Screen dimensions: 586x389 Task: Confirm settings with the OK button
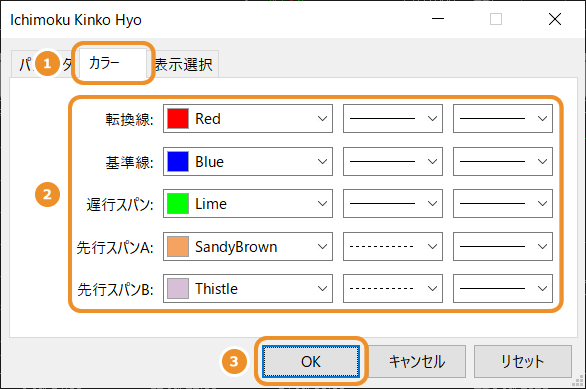(x=311, y=361)
